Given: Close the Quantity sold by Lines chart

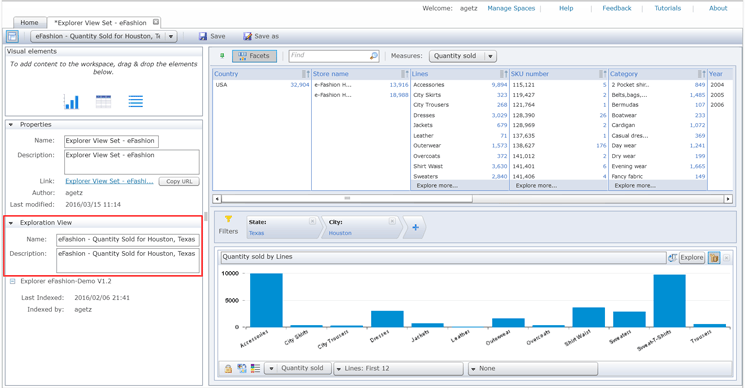Looking at the screenshot, I should click(x=726, y=258).
